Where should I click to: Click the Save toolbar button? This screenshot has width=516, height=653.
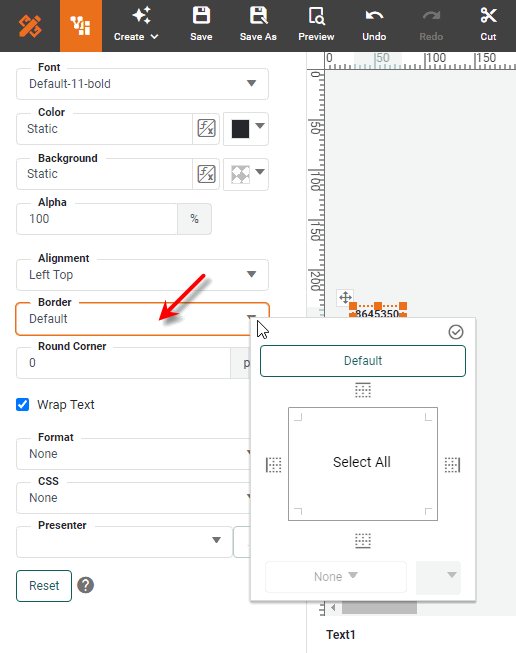(201, 26)
